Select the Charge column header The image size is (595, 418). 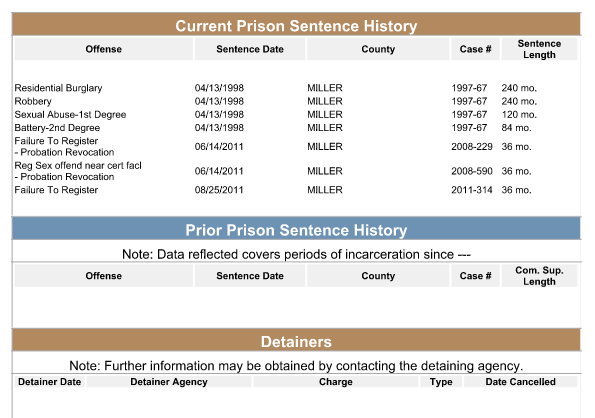pos(335,382)
